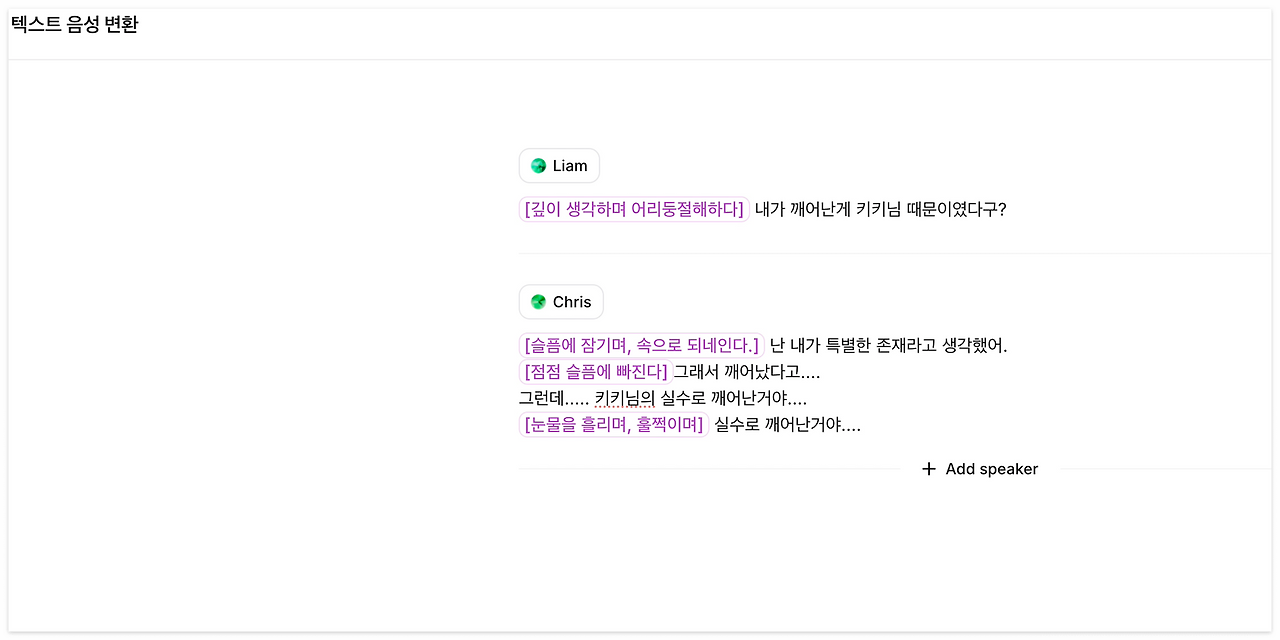Click the '텍스트 음성 변환' header title

click(74, 24)
